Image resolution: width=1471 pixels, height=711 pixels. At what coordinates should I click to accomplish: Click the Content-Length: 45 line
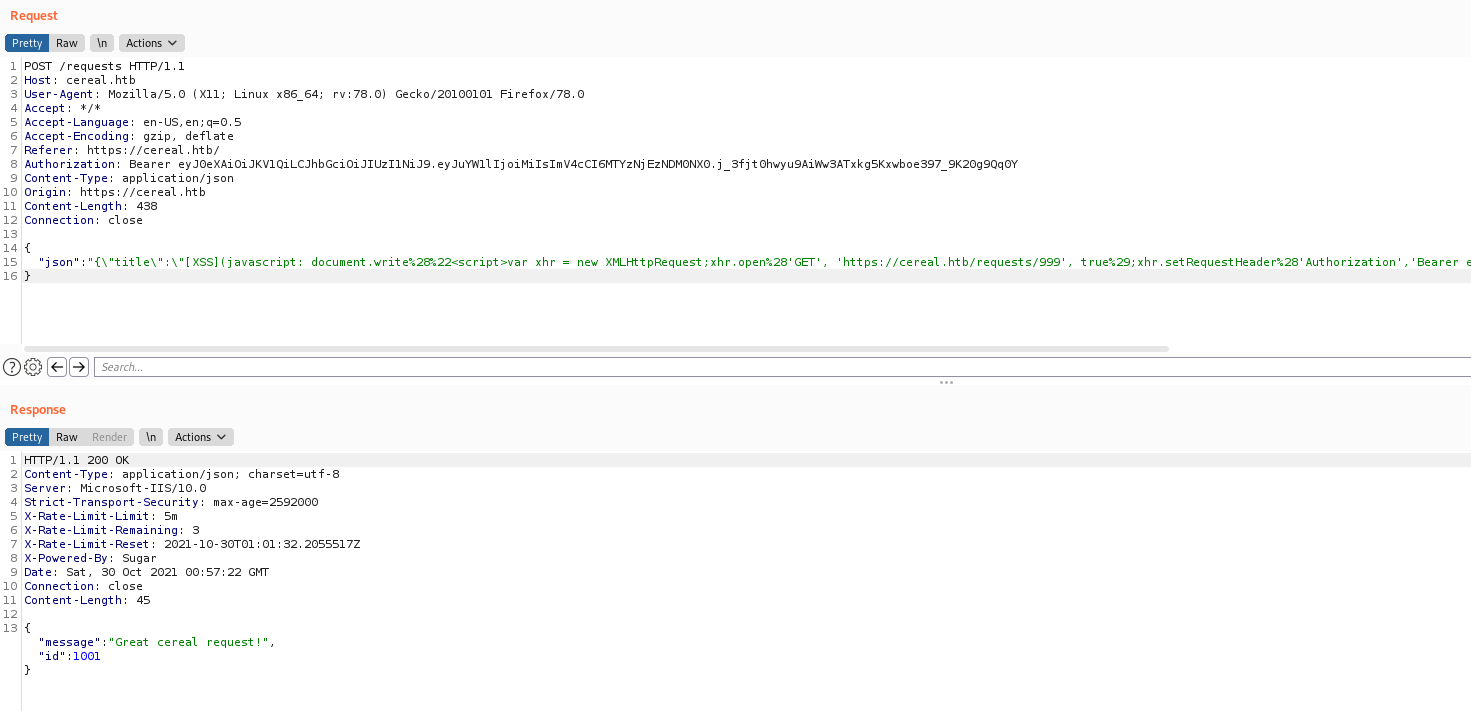pos(87,600)
